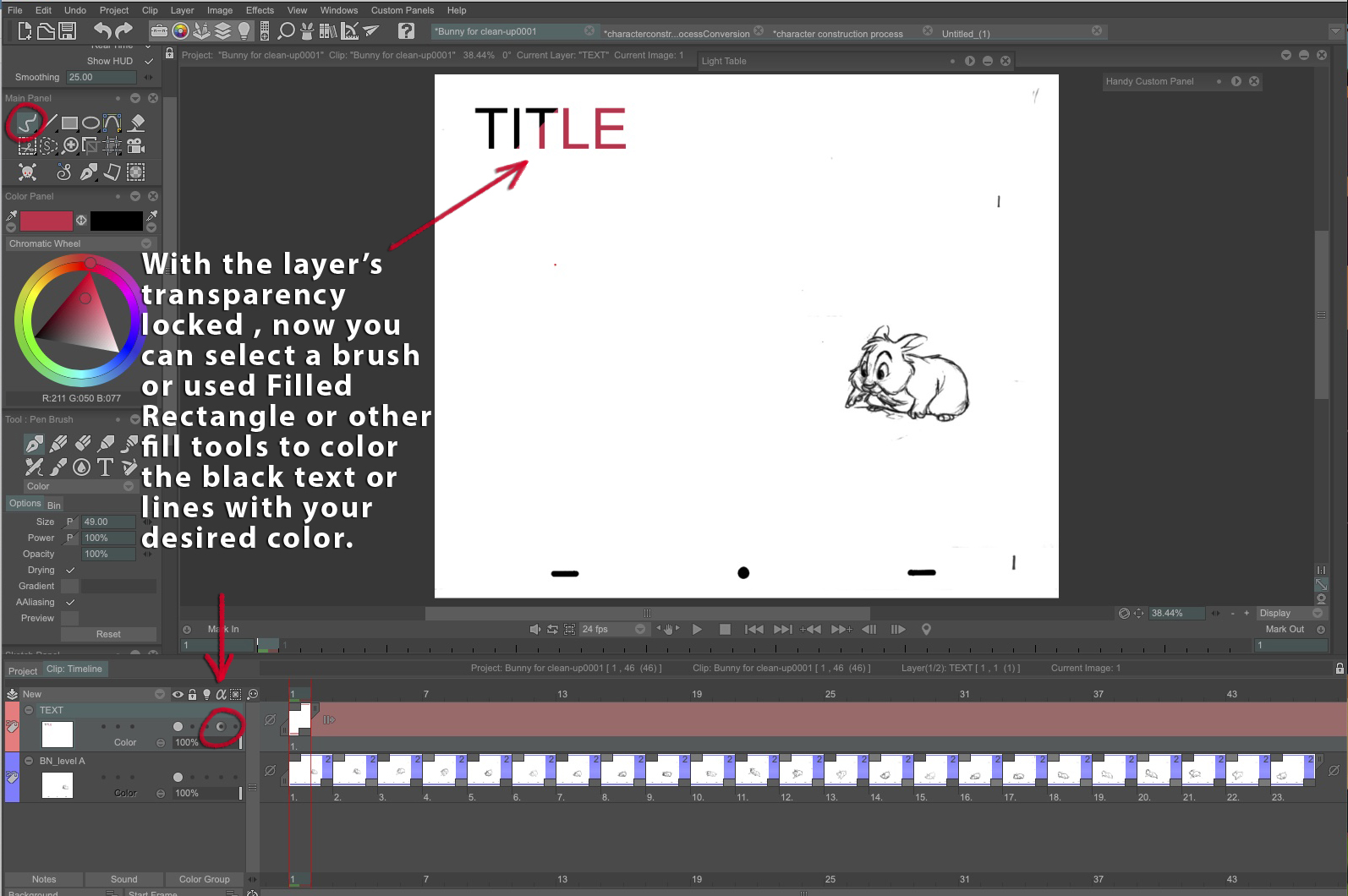Collapse the BN_level A layer

[x=29, y=761]
